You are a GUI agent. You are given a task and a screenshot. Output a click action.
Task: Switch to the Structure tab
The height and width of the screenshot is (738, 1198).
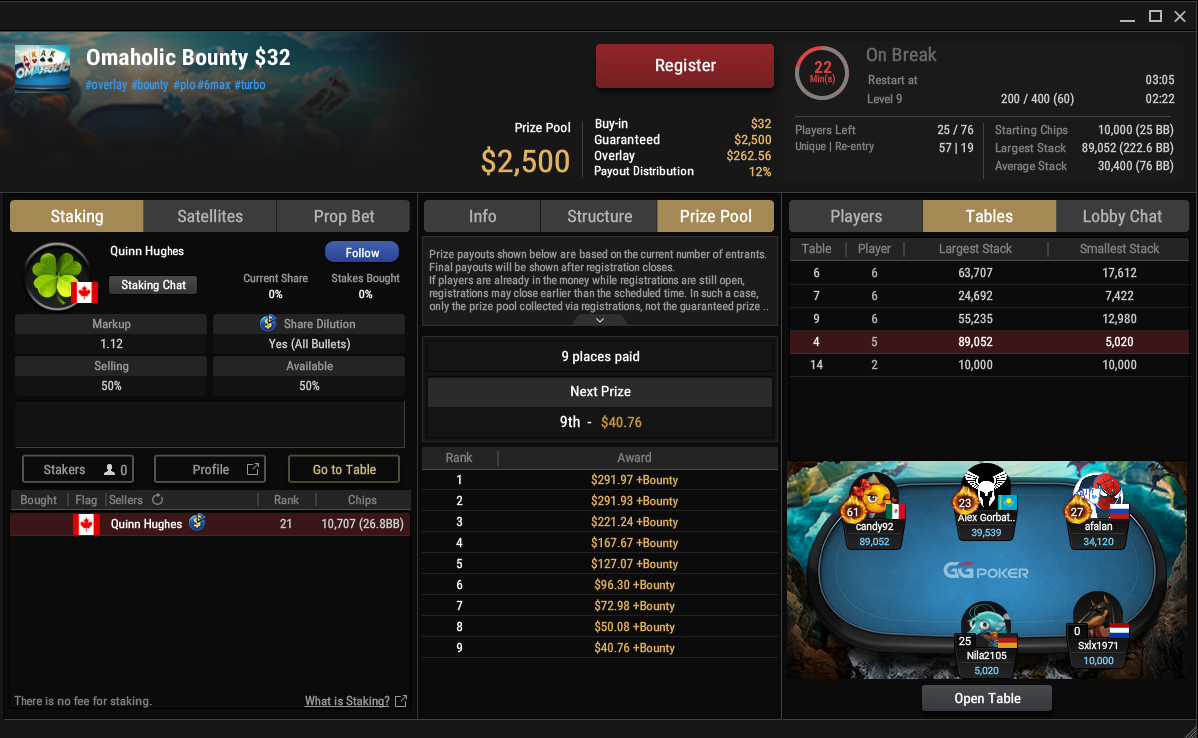click(x=599, y=216)
